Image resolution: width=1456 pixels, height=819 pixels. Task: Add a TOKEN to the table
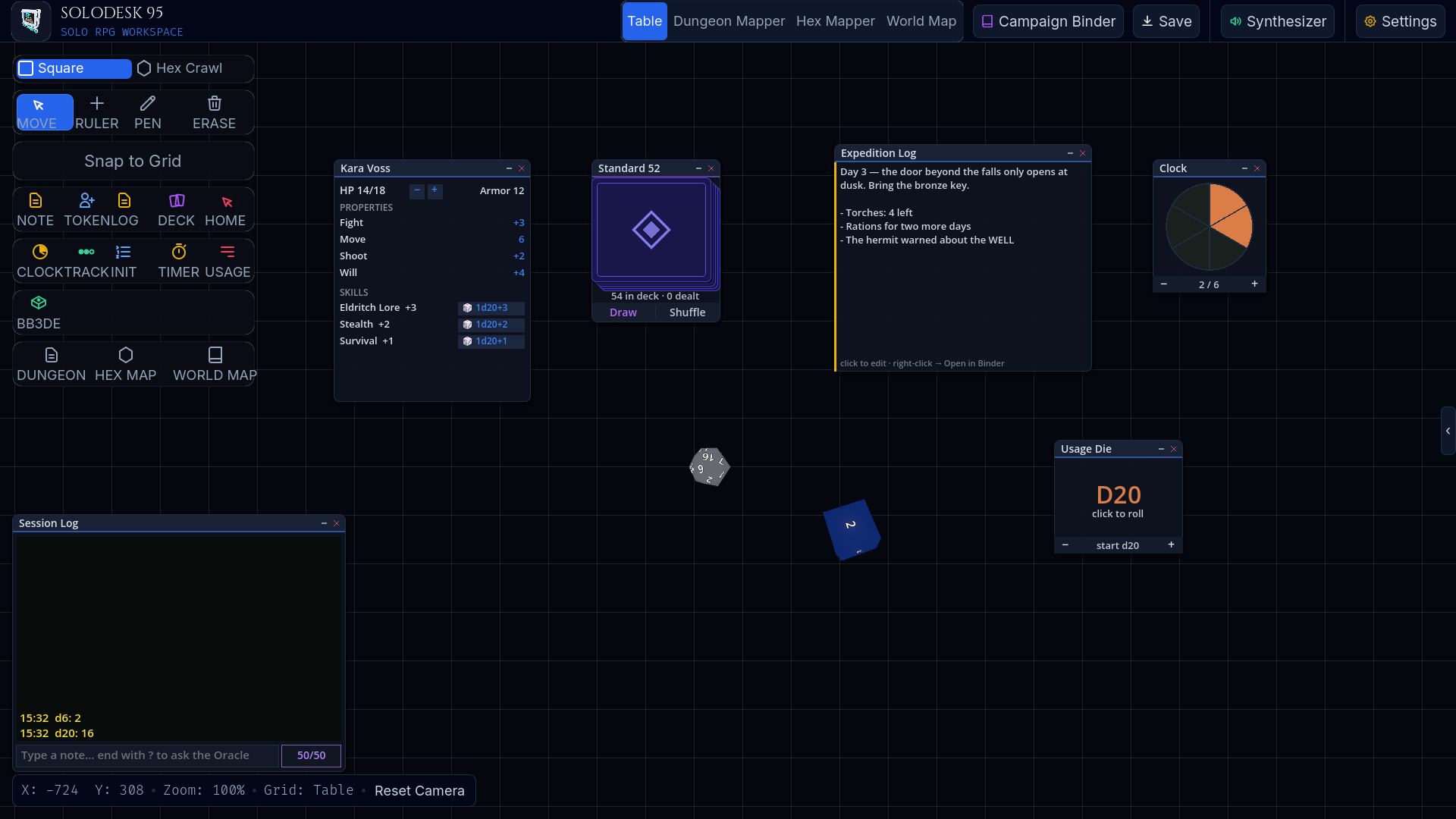[x=86, y=209]
